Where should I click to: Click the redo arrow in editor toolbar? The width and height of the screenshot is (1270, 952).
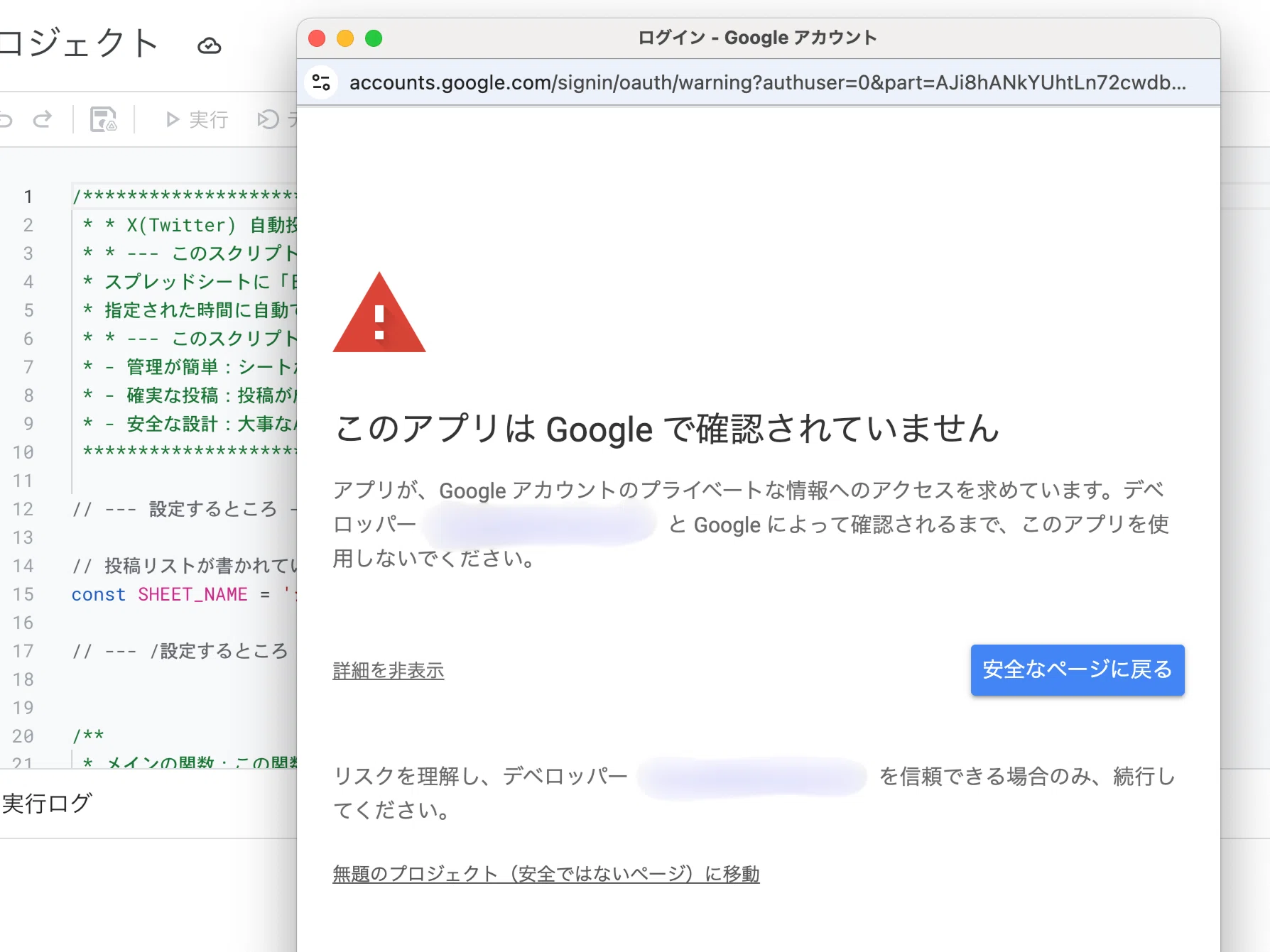(43, 119)
